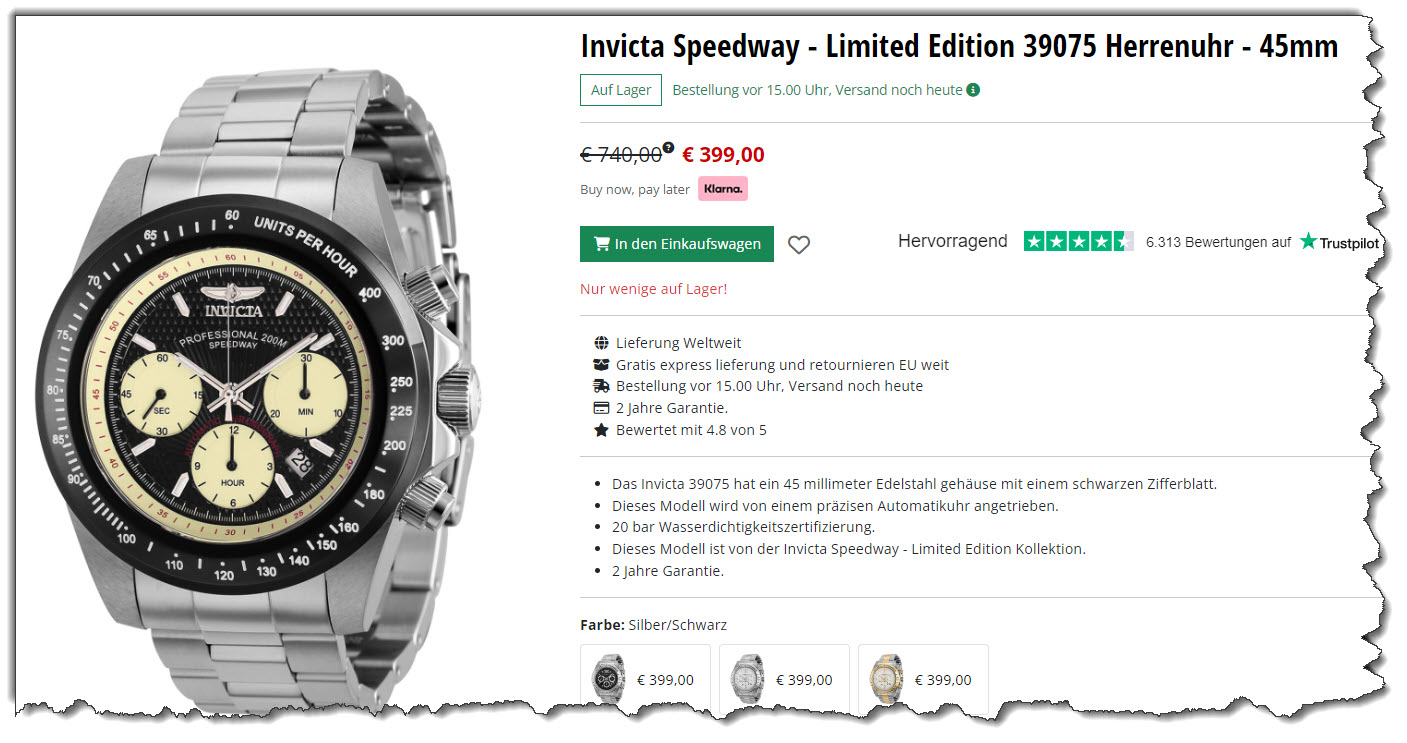Add watch with In den Einkaufswagen button
The height and width of the screenshot is (743, 1407).
(677, 244)
